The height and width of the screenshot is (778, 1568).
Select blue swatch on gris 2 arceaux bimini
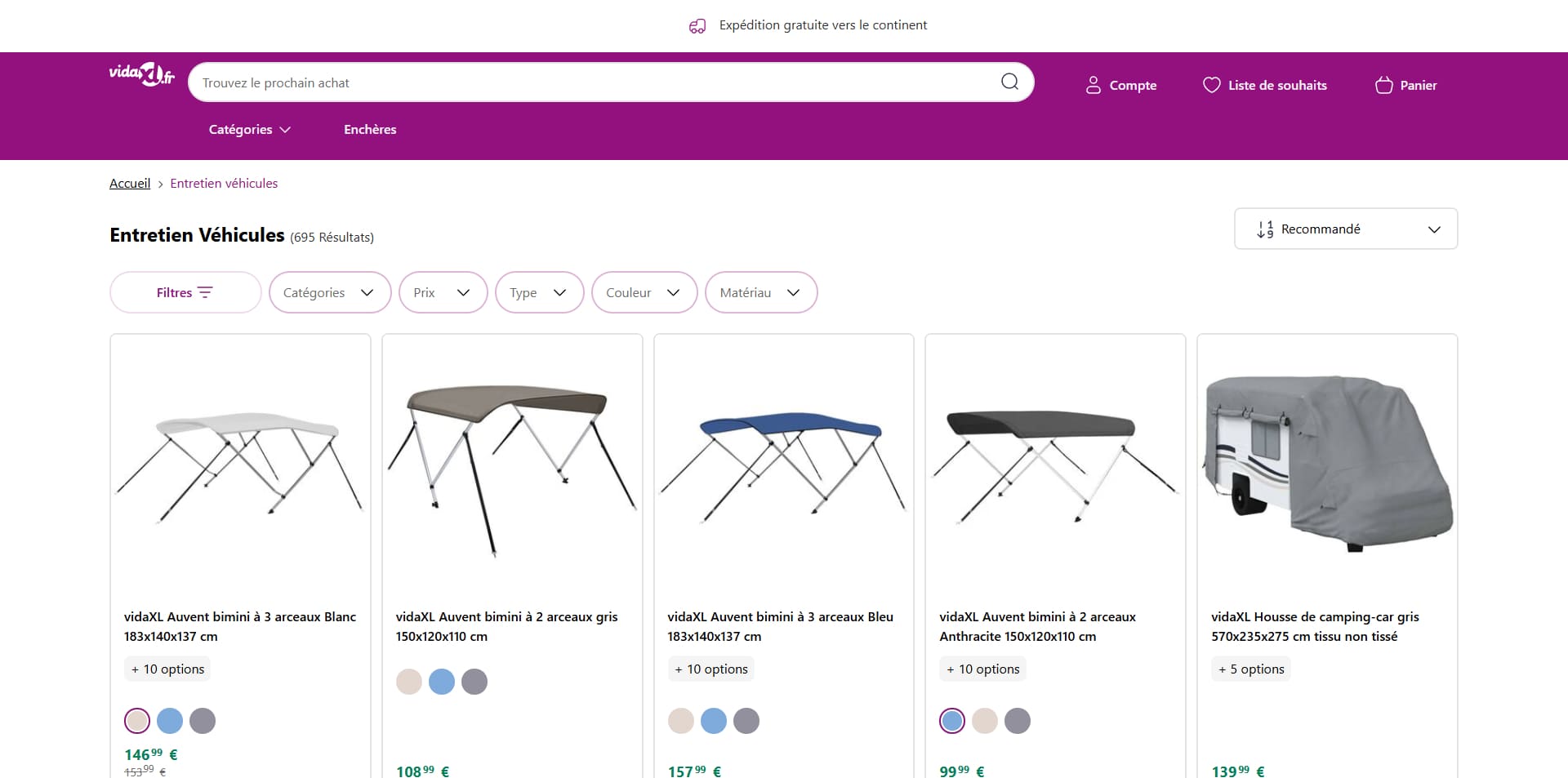coord(442,682)
